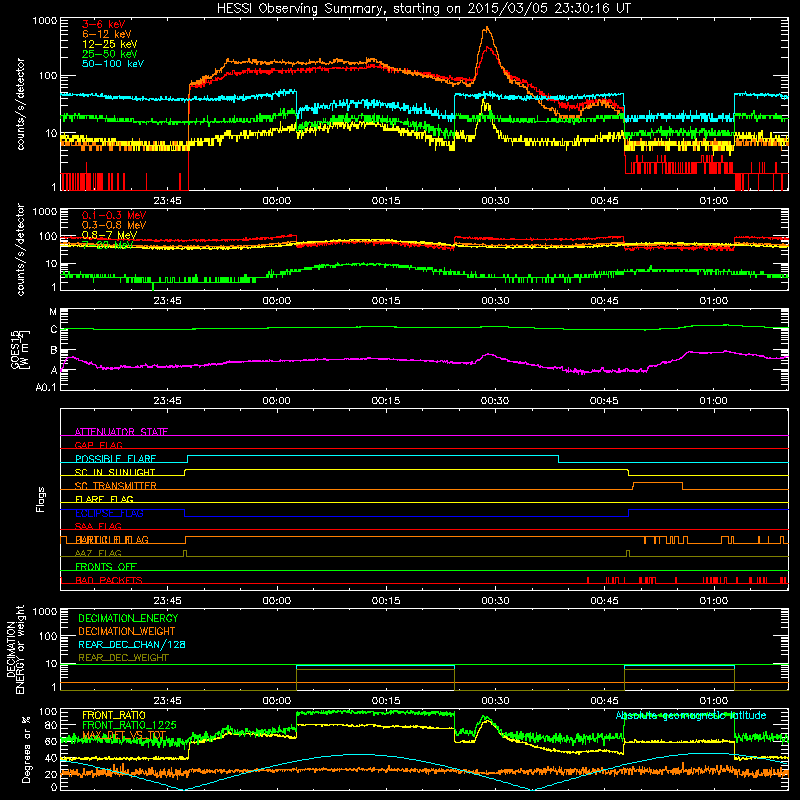Click the SC_TRANSMITTER flag label
800x800 pixels.
[x=115, y=486]
